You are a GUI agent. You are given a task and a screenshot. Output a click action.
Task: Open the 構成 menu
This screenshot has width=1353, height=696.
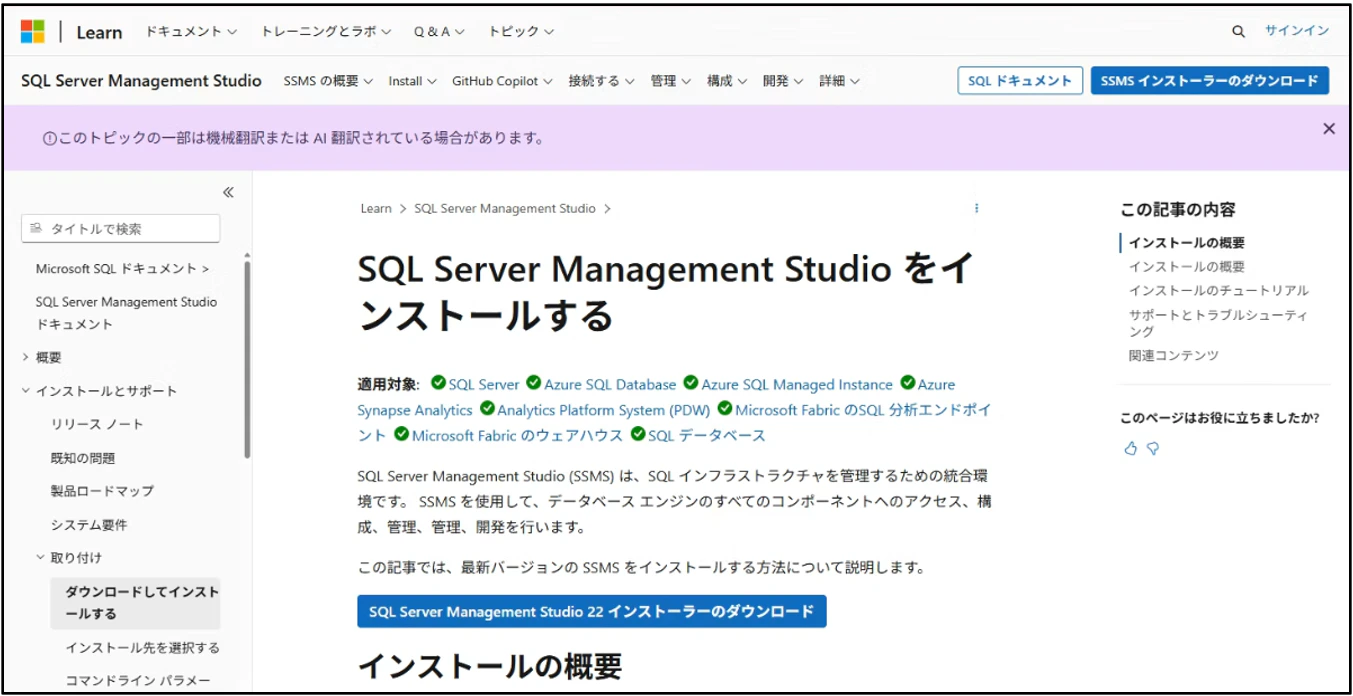coord(727,81)
